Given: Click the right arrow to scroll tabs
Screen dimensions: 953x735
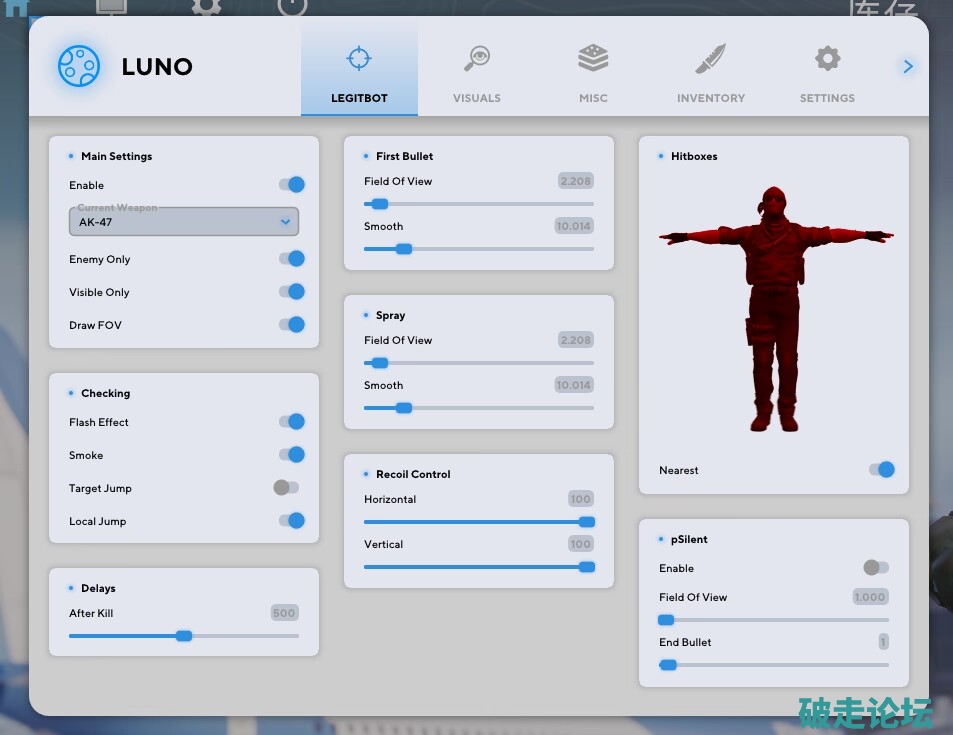Looking at the screenshot, I should (908, 67).
